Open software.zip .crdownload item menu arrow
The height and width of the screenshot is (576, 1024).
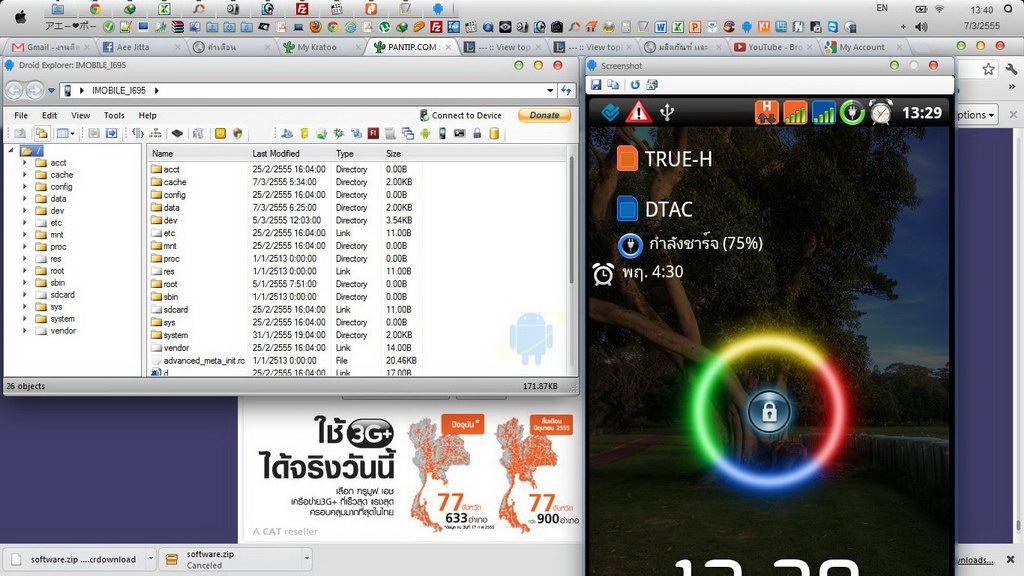click(151, 559)
